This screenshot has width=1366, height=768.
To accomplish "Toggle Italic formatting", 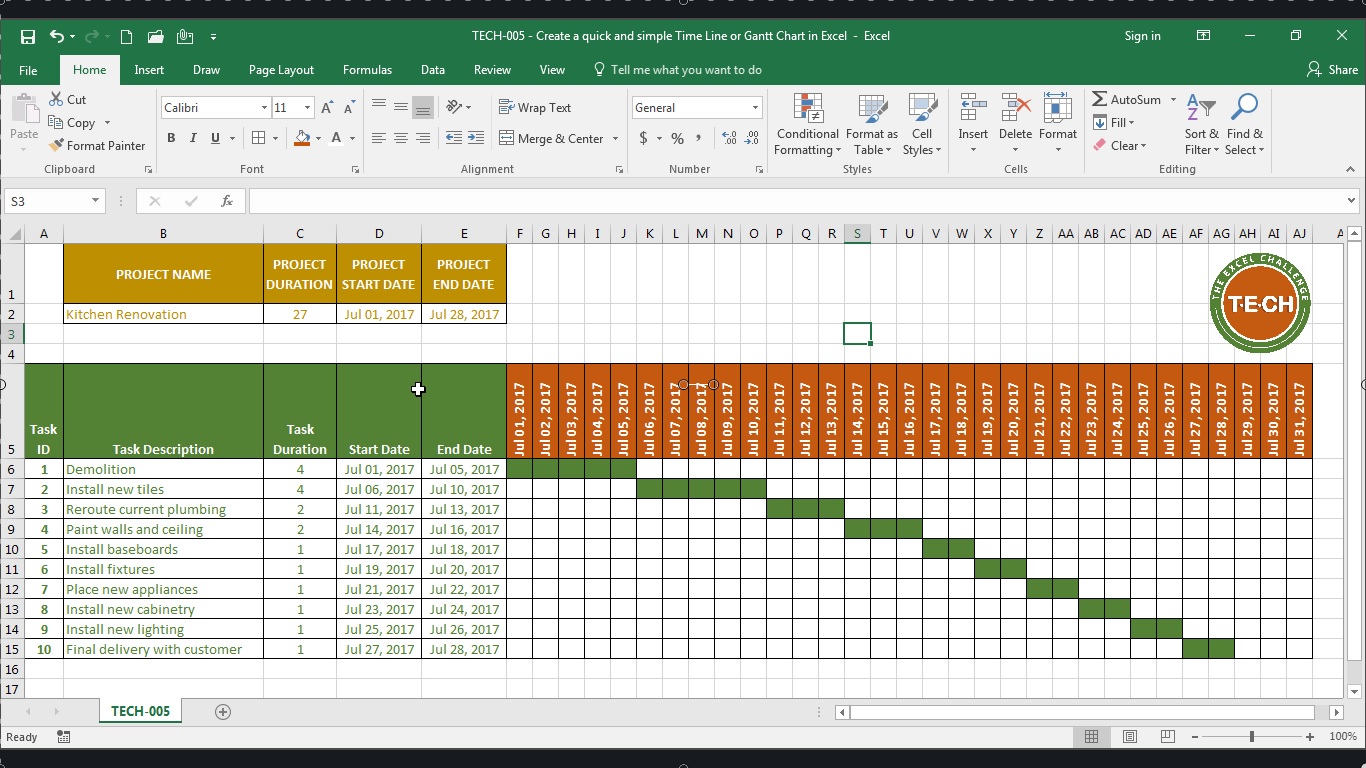I will point(193,139).
